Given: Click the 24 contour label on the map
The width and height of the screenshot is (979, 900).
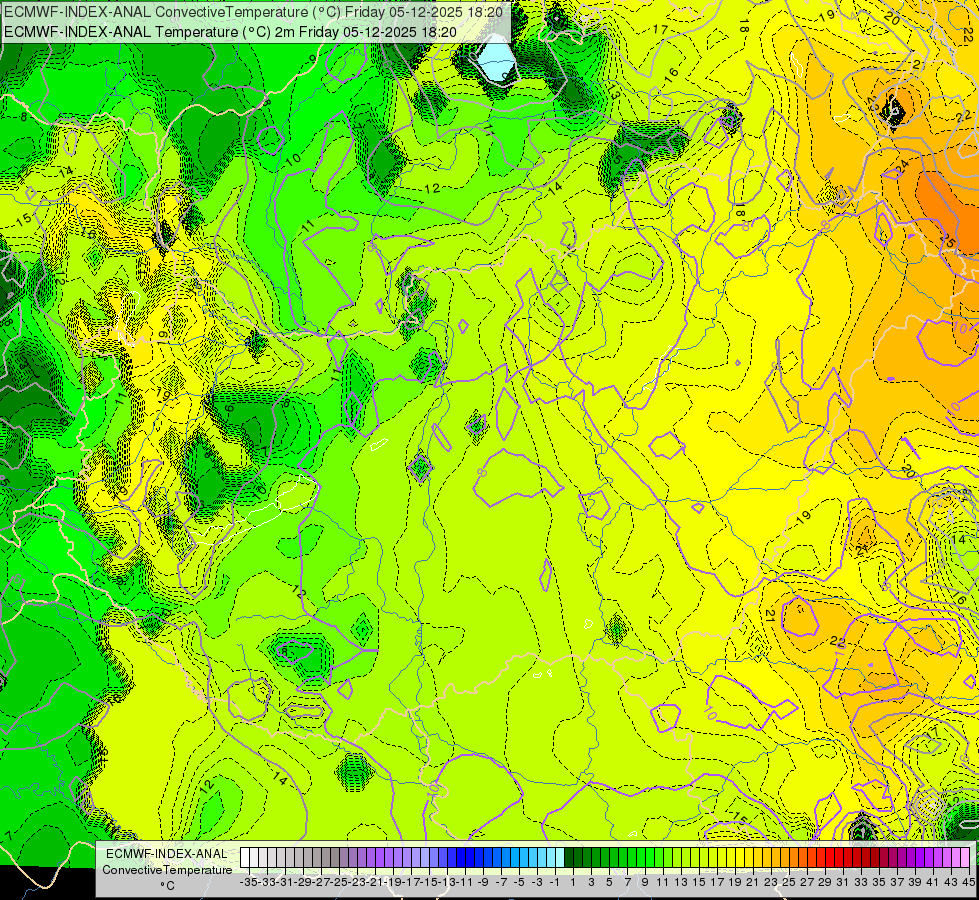Looking at the screenshot, I should point(902,167).
